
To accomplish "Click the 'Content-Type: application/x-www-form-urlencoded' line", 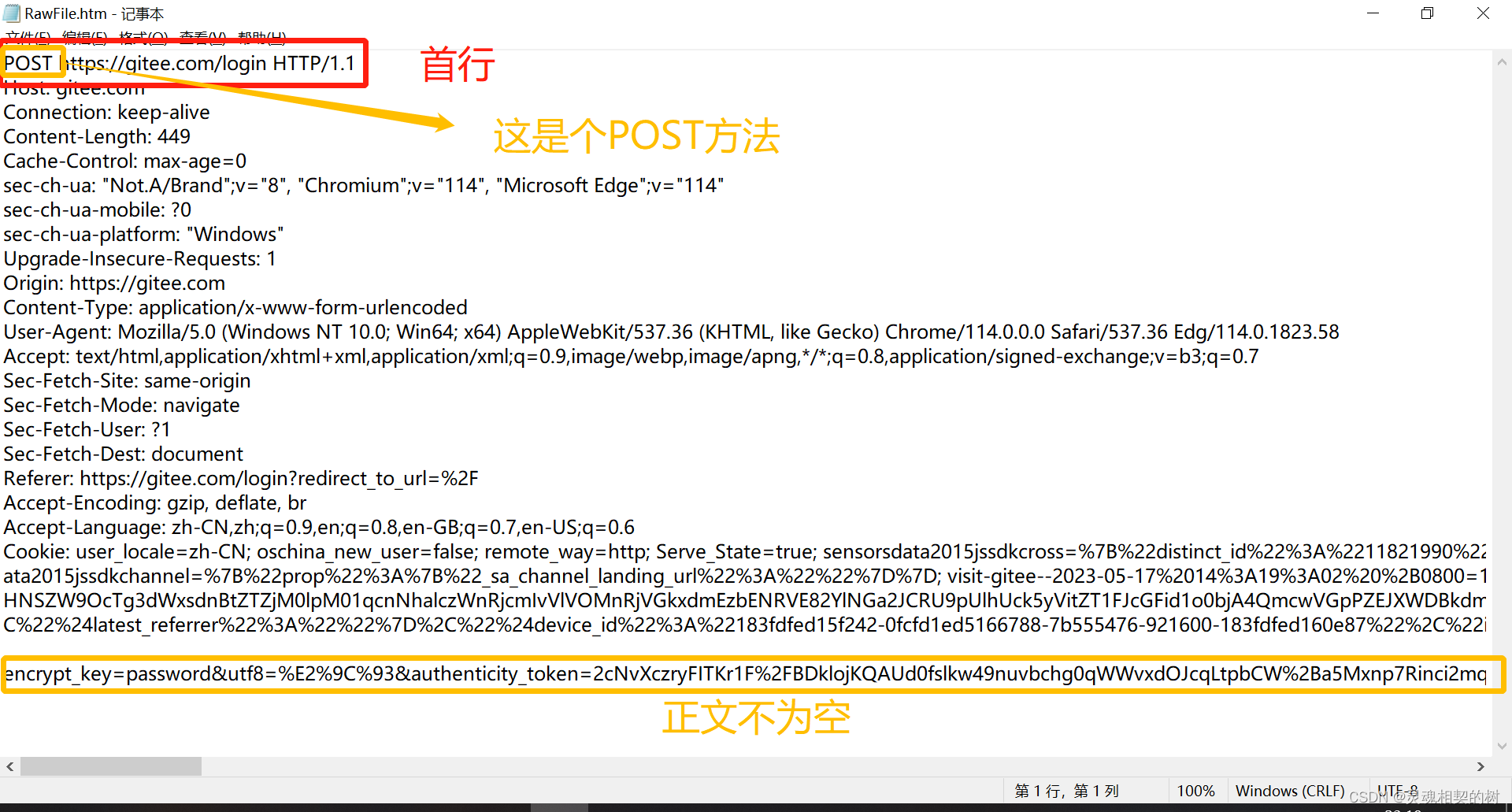I will 235,307.
